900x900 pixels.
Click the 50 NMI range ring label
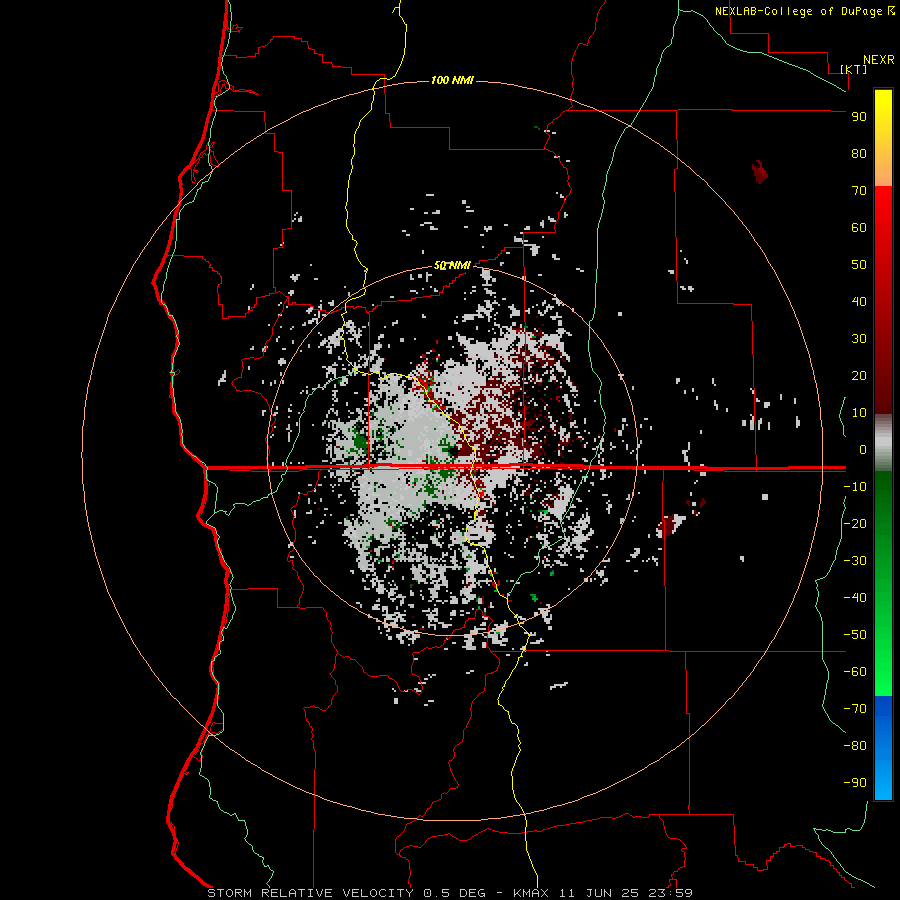coord(452,265)
